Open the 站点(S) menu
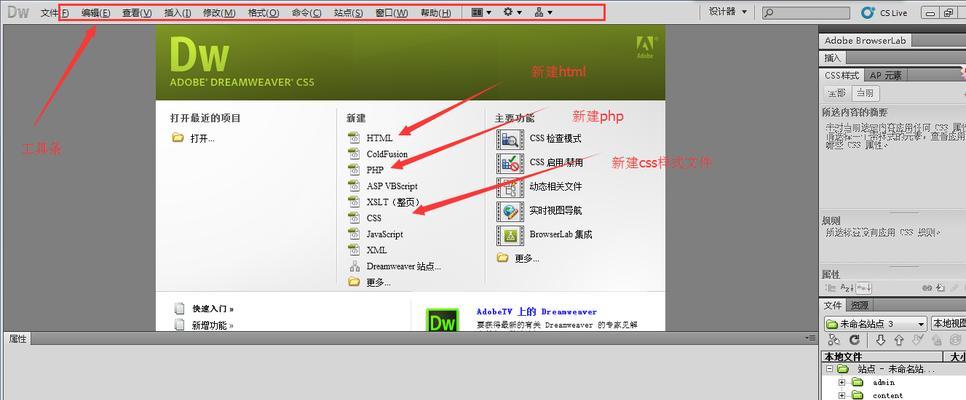The height and width of the screenshot is (400, 966). pyautogui.click(x=348, y=12)
